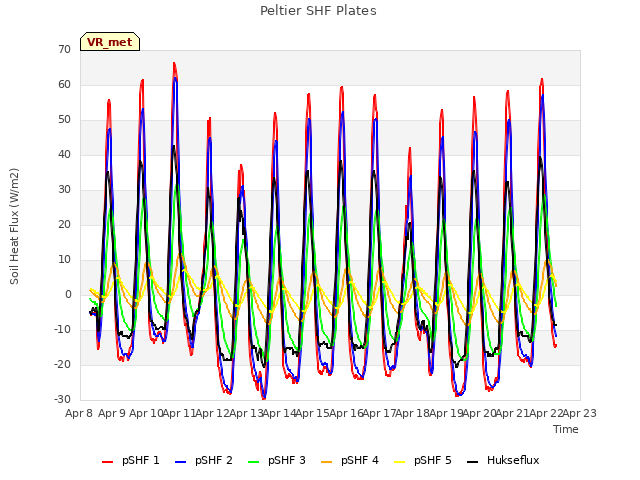Click the -10 y-axis tick label
640x480 pixels.
62,329
